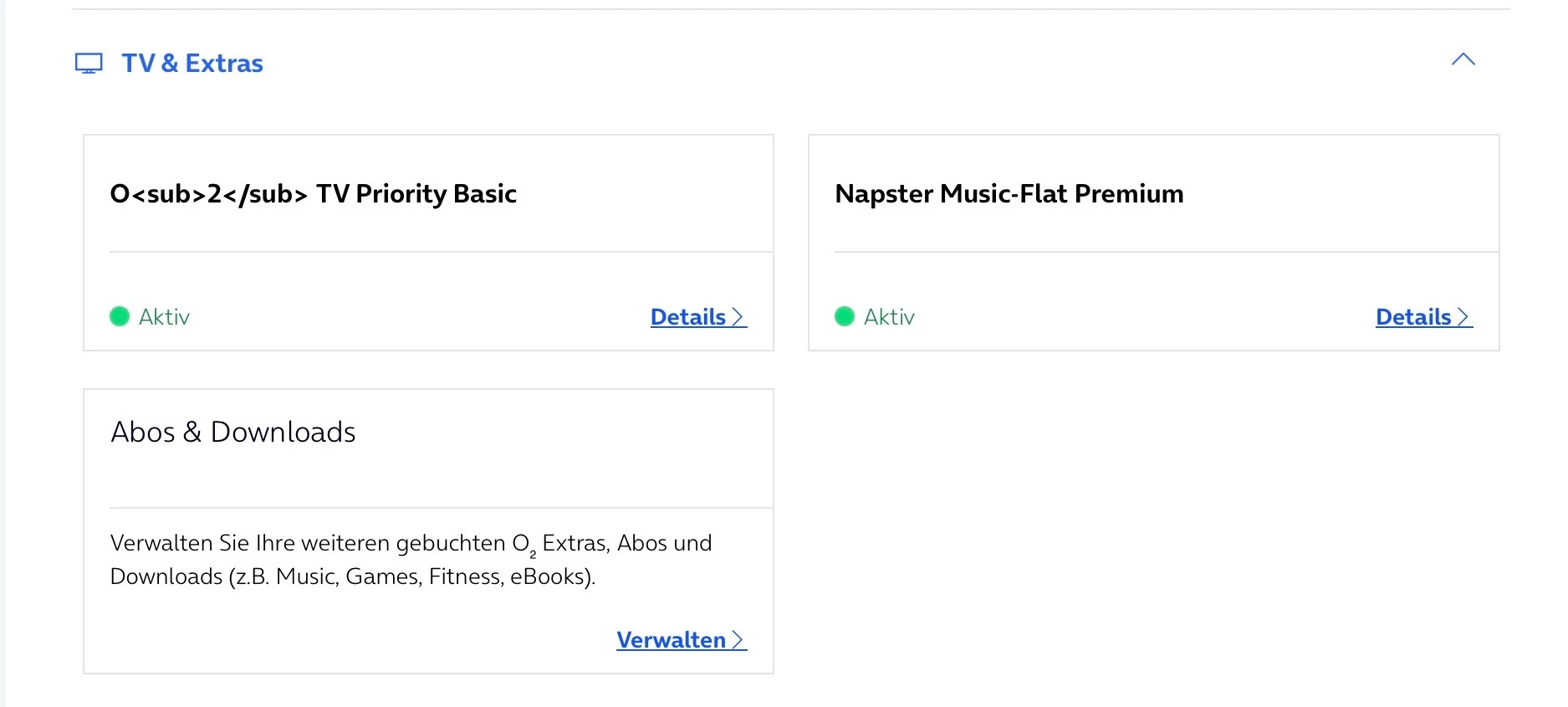The image size is (1568, 707).
Task: Open Details for Napster Music-Flat Premium
Action: click(1412, 317)
